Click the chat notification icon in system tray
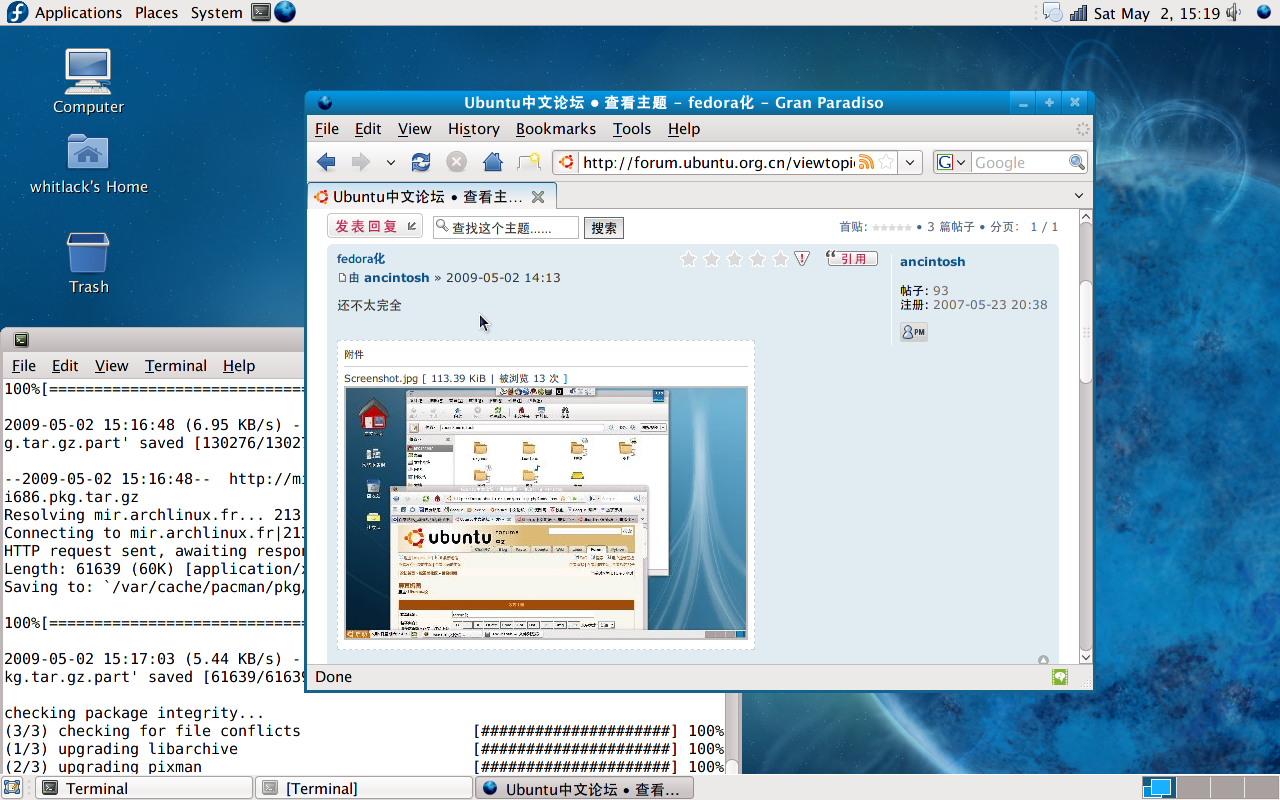The height and width of the screenshot is (800, 1280). tap(1052, 12)
